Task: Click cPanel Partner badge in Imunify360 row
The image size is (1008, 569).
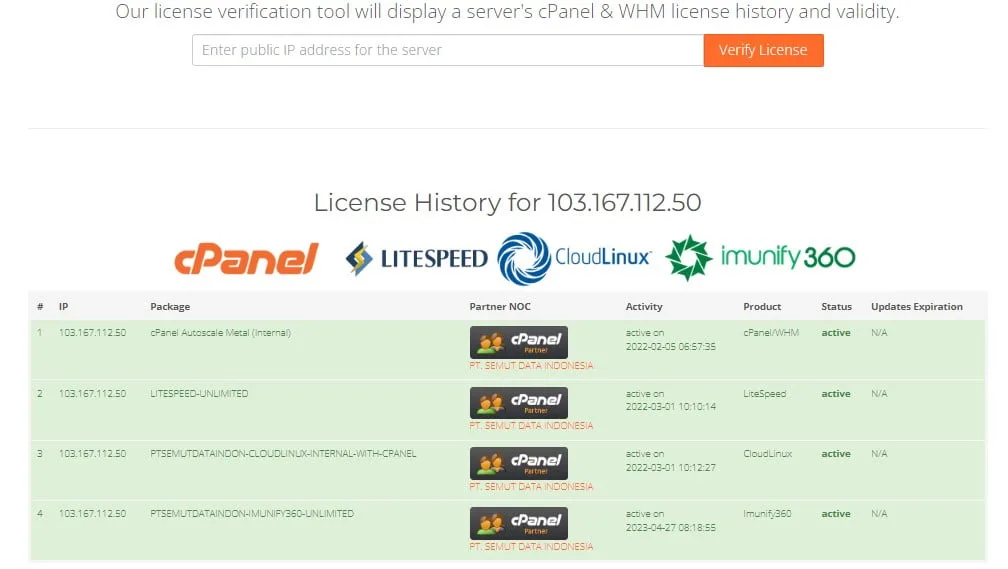Action: click(519, 524)
